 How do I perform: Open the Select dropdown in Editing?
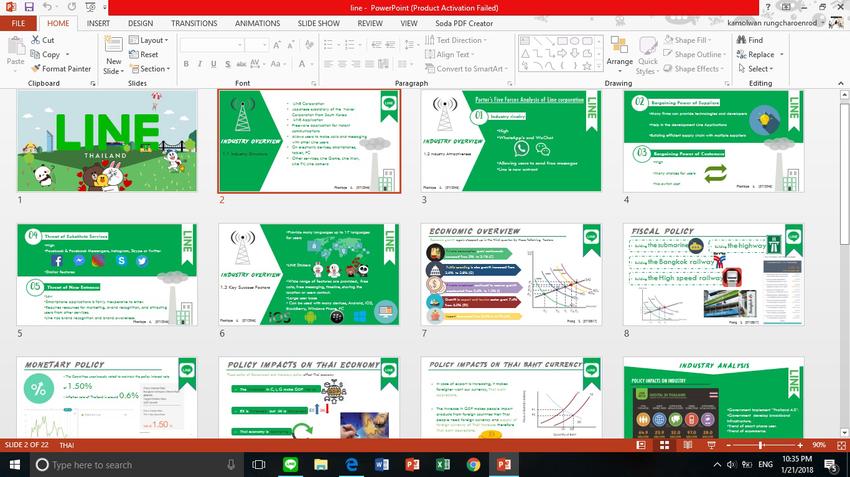coord(756,69)
